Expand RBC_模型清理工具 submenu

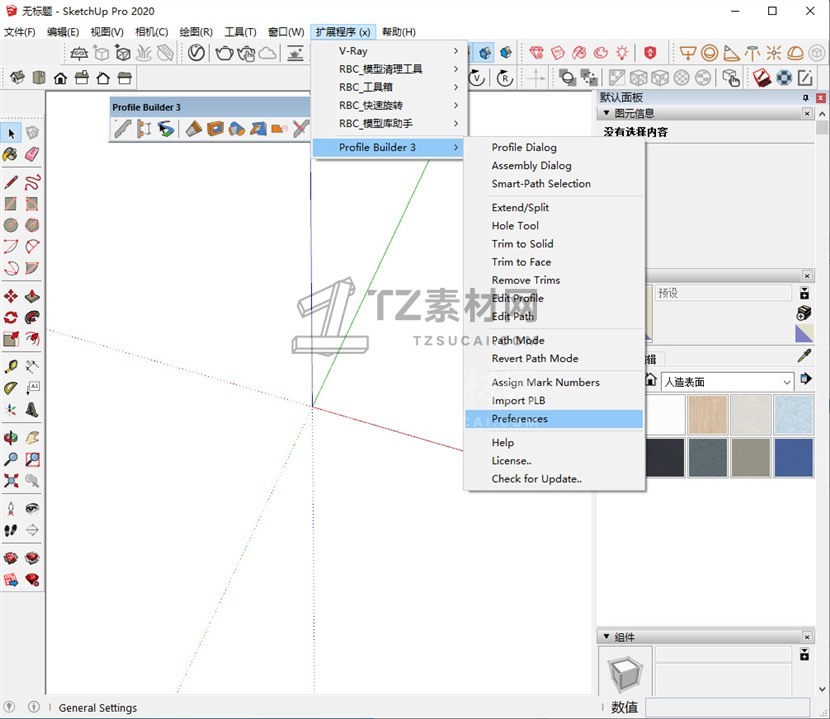point(390,69)
